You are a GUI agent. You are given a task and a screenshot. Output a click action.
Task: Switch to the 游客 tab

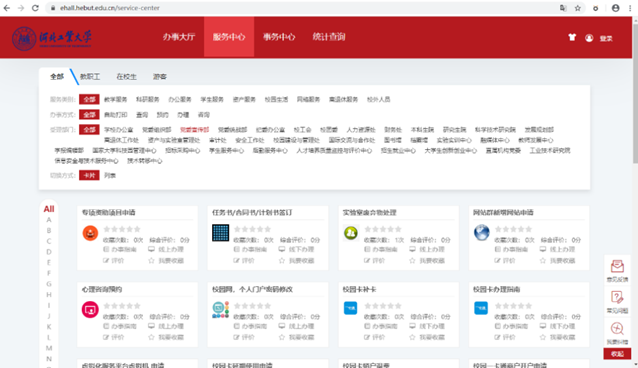click(160, 77)
